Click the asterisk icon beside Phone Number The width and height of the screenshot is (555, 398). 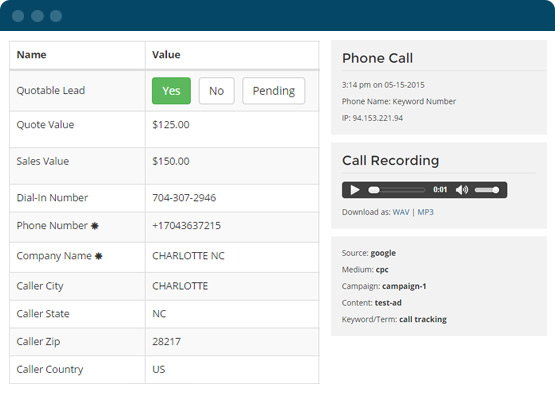pos(95,226)
